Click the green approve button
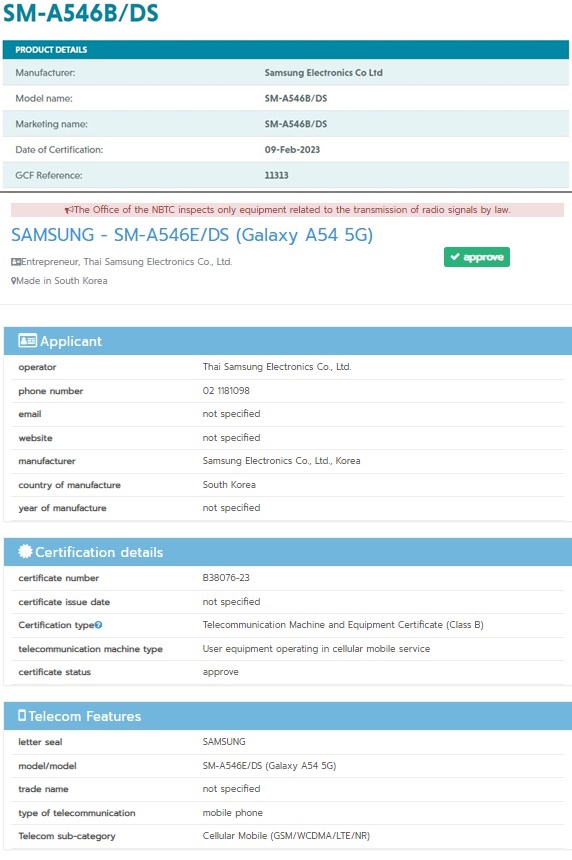 pos(477,257)
